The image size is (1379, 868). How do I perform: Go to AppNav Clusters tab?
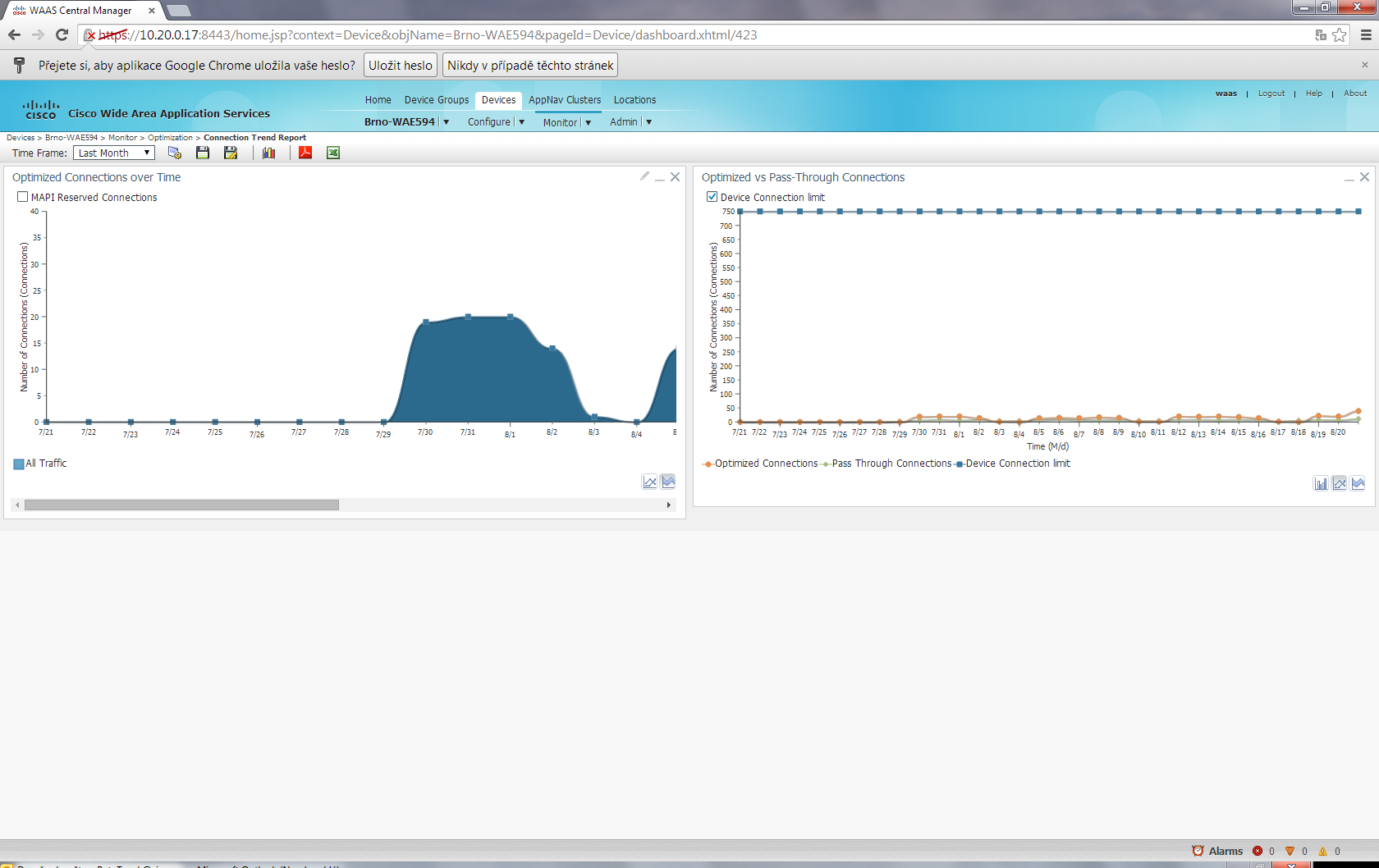(565, 100)
